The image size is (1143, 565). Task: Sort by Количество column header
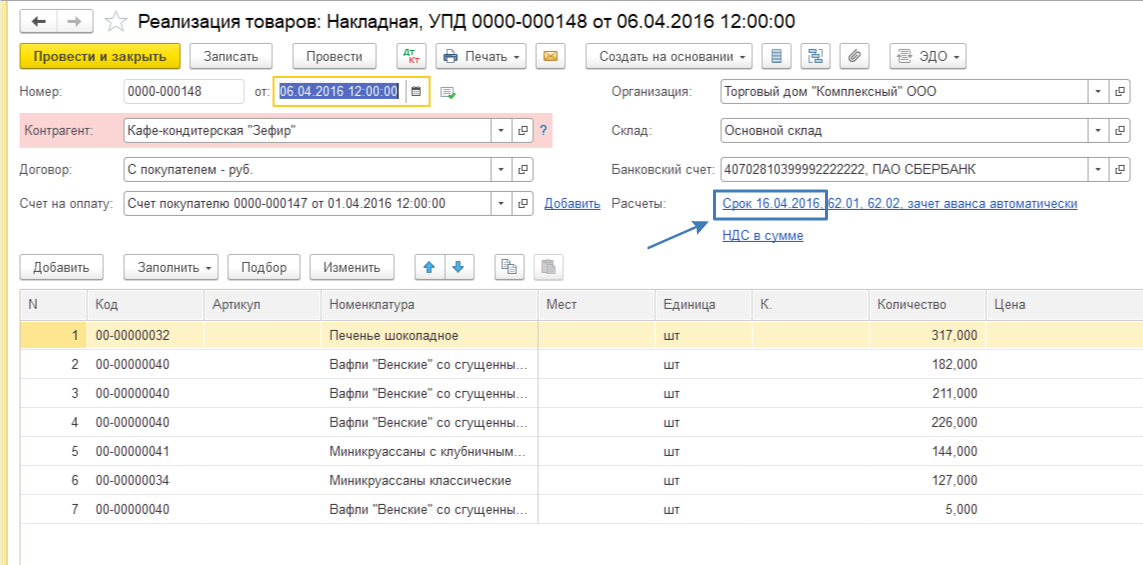927,305
